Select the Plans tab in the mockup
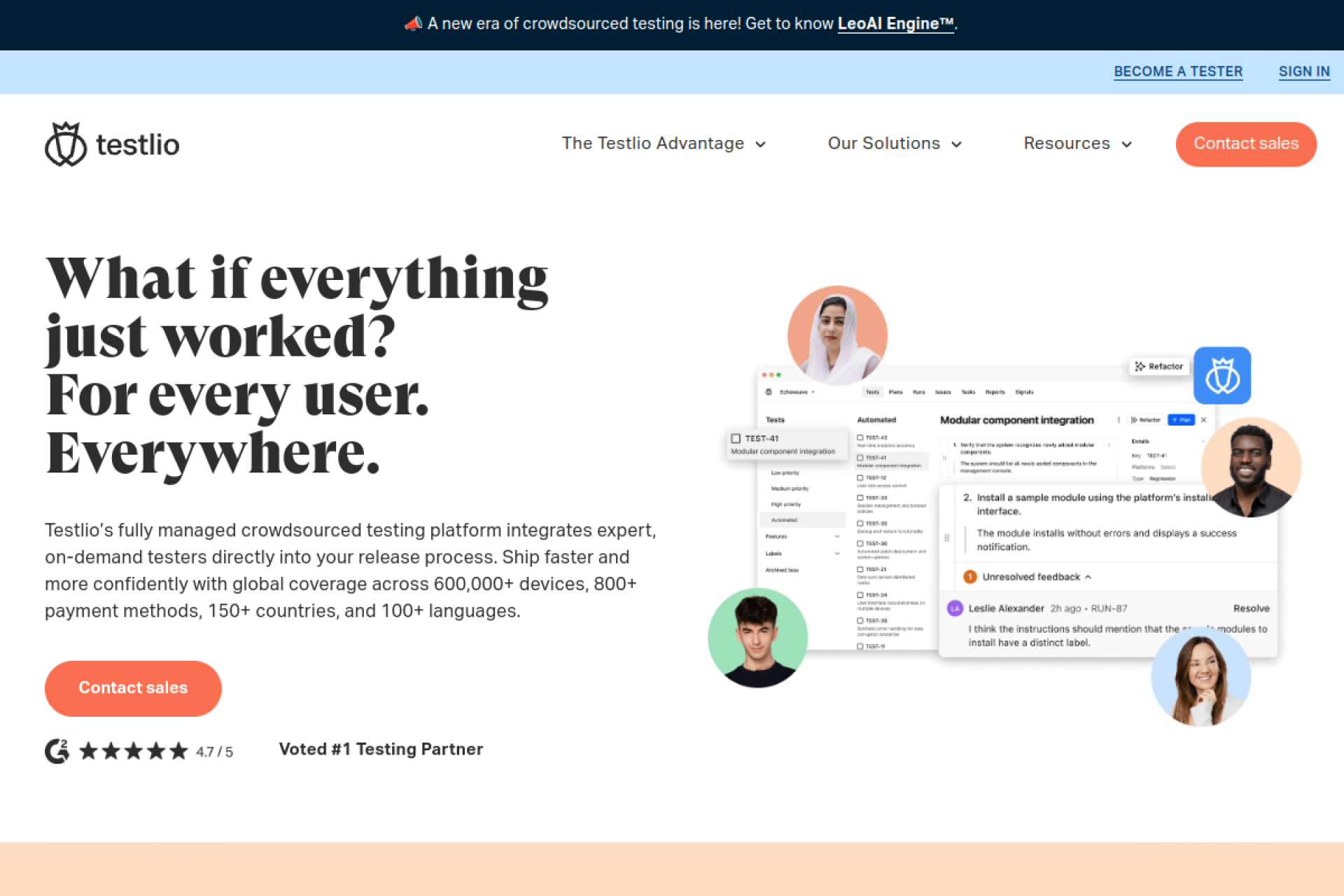 tap(896, 392)
